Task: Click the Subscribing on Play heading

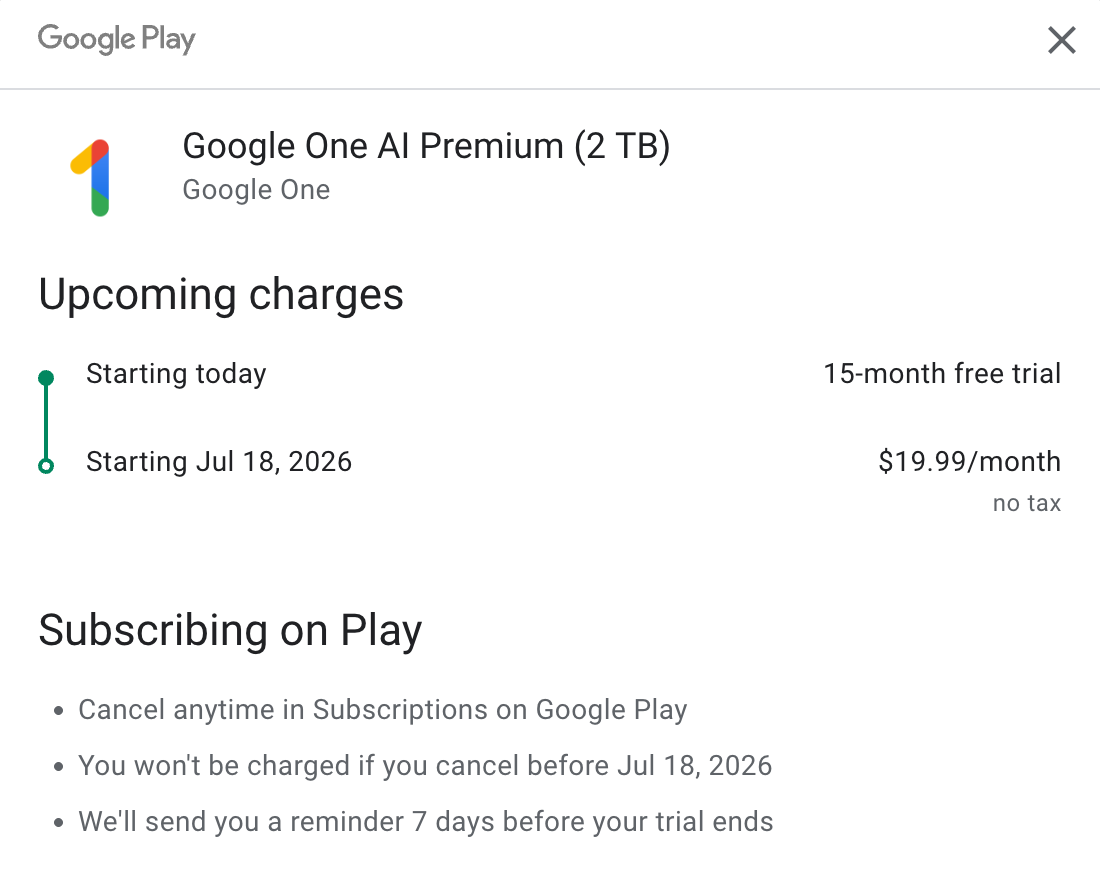Action: pyautogui.click(x=230, y=631)
